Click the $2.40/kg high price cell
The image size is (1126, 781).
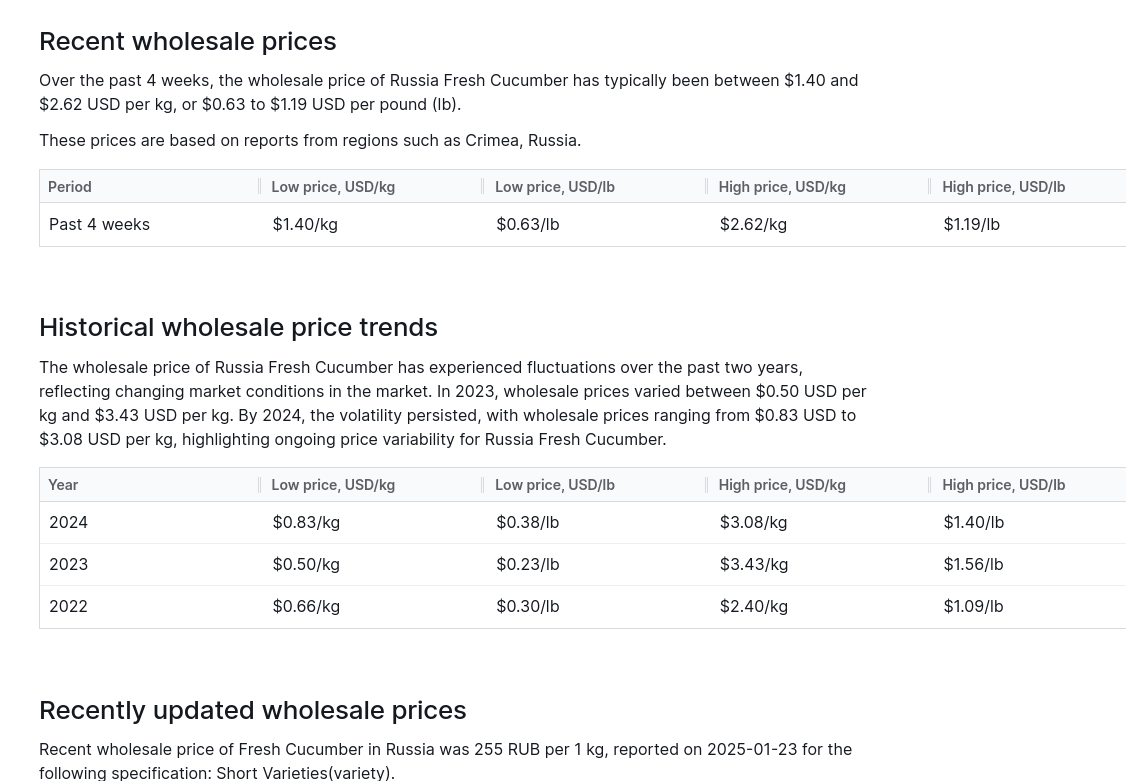[753, 606]
